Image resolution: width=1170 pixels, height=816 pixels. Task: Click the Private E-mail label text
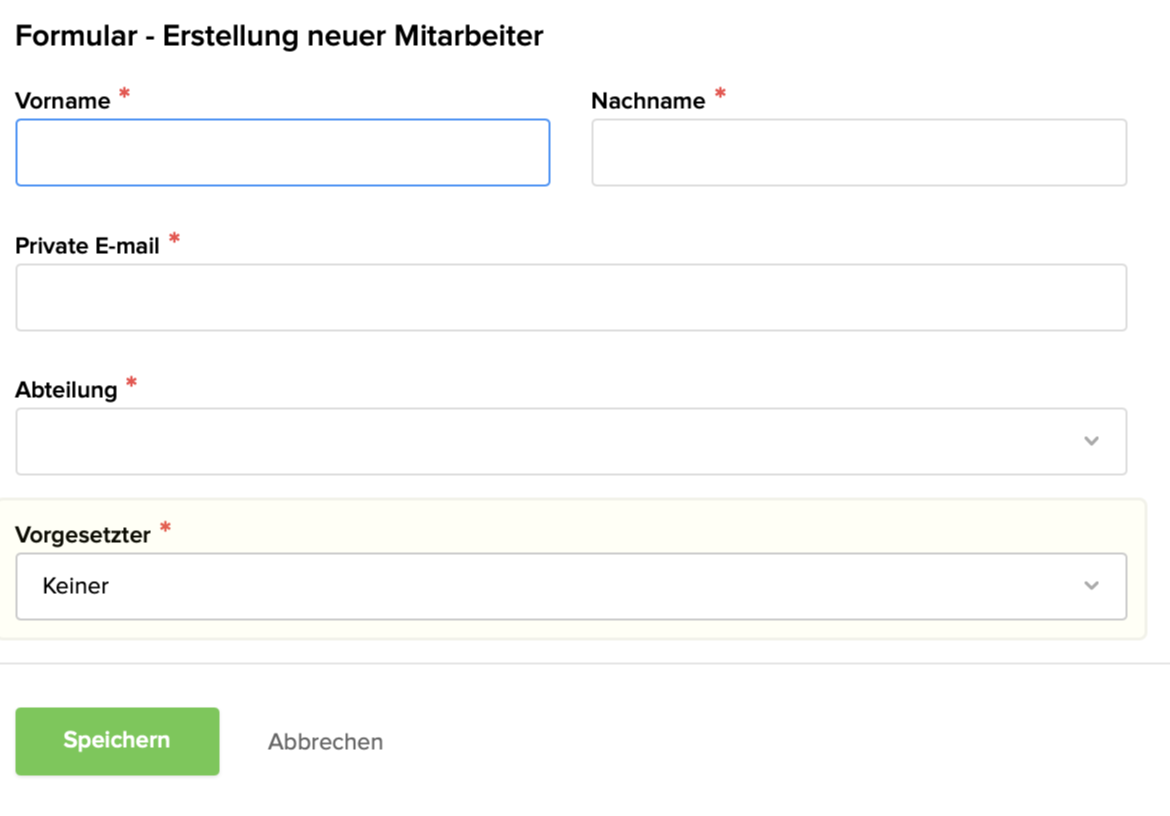[x=87, y=246]
